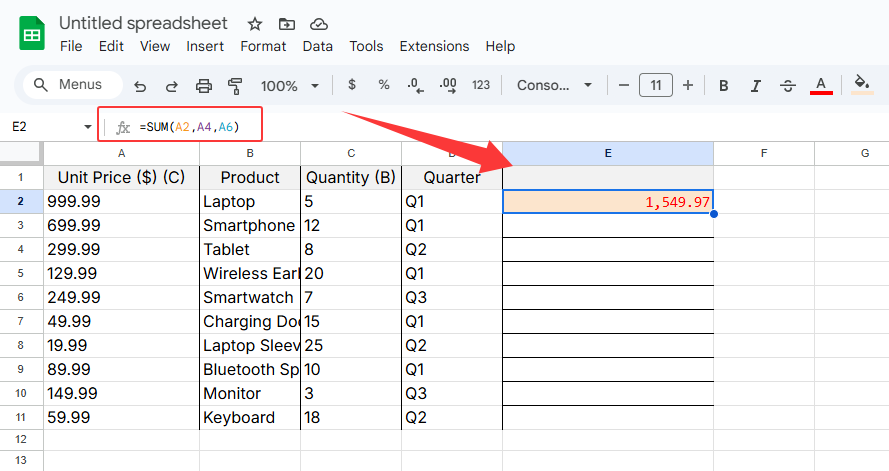Expand the font family dropdown
Viewport: 889px width, 471px height.
tap(555, 86)
